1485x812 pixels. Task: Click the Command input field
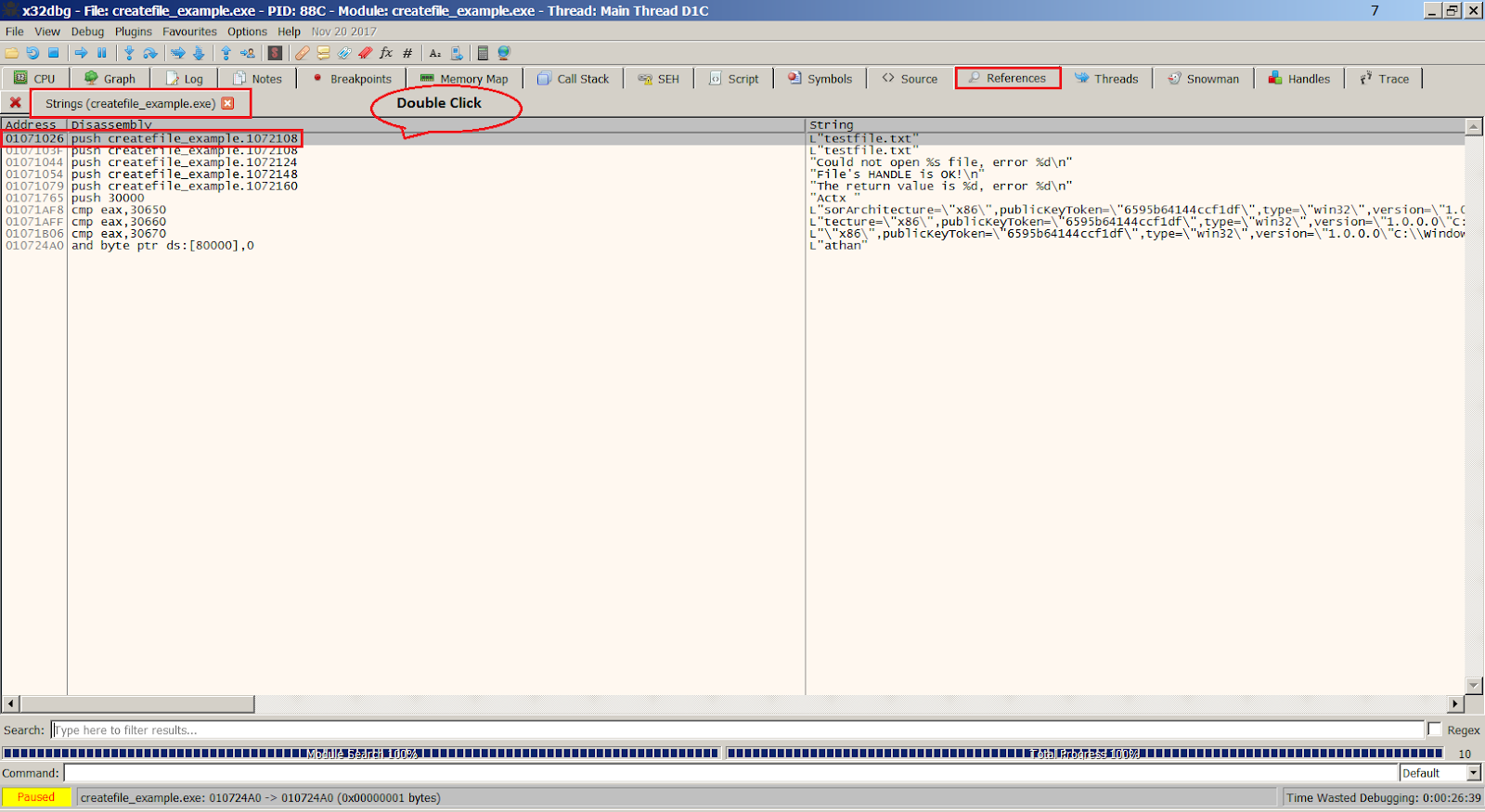point(730,773)
